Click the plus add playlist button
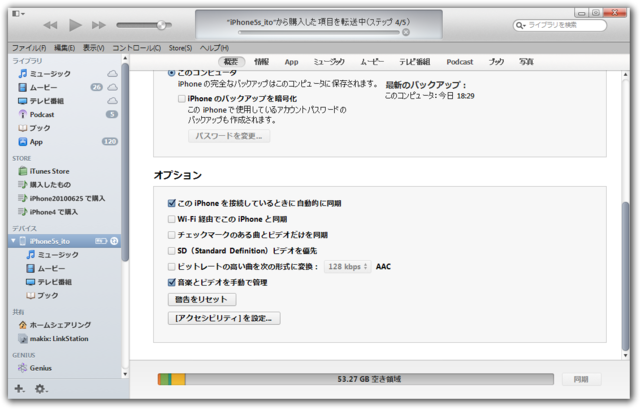This screenshot has height=409, width=640. (x=19, y=388)
